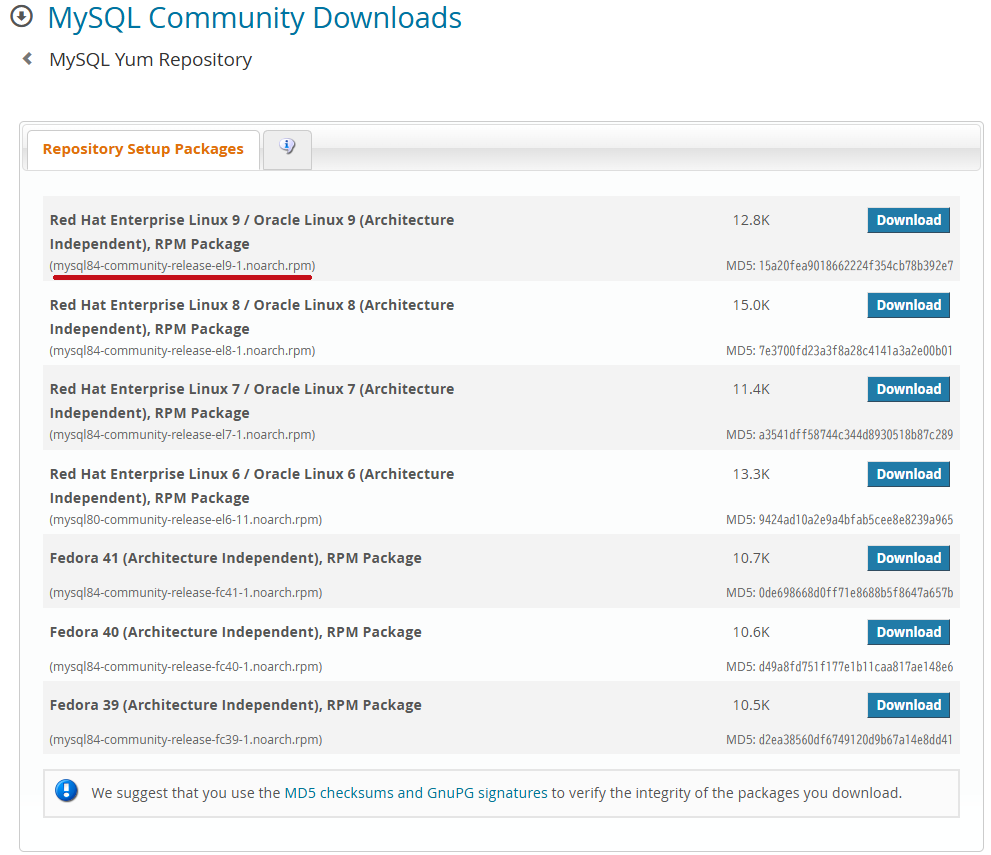Click filename mysql84-community-release-el8-1.noarch.rpm
The width and height of the screenshot is (991, 855).
182,351
